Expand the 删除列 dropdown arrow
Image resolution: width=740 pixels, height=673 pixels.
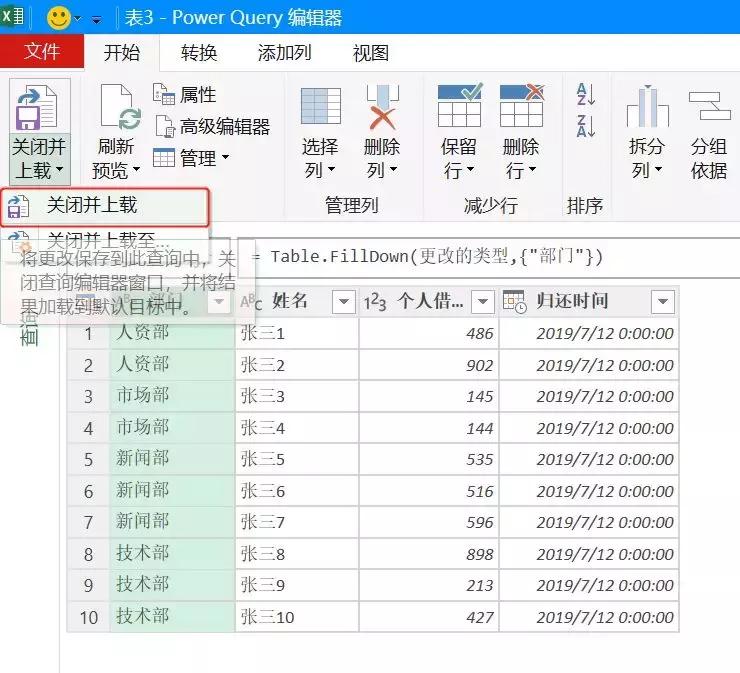pyautogui.click(x=394, y=169)
